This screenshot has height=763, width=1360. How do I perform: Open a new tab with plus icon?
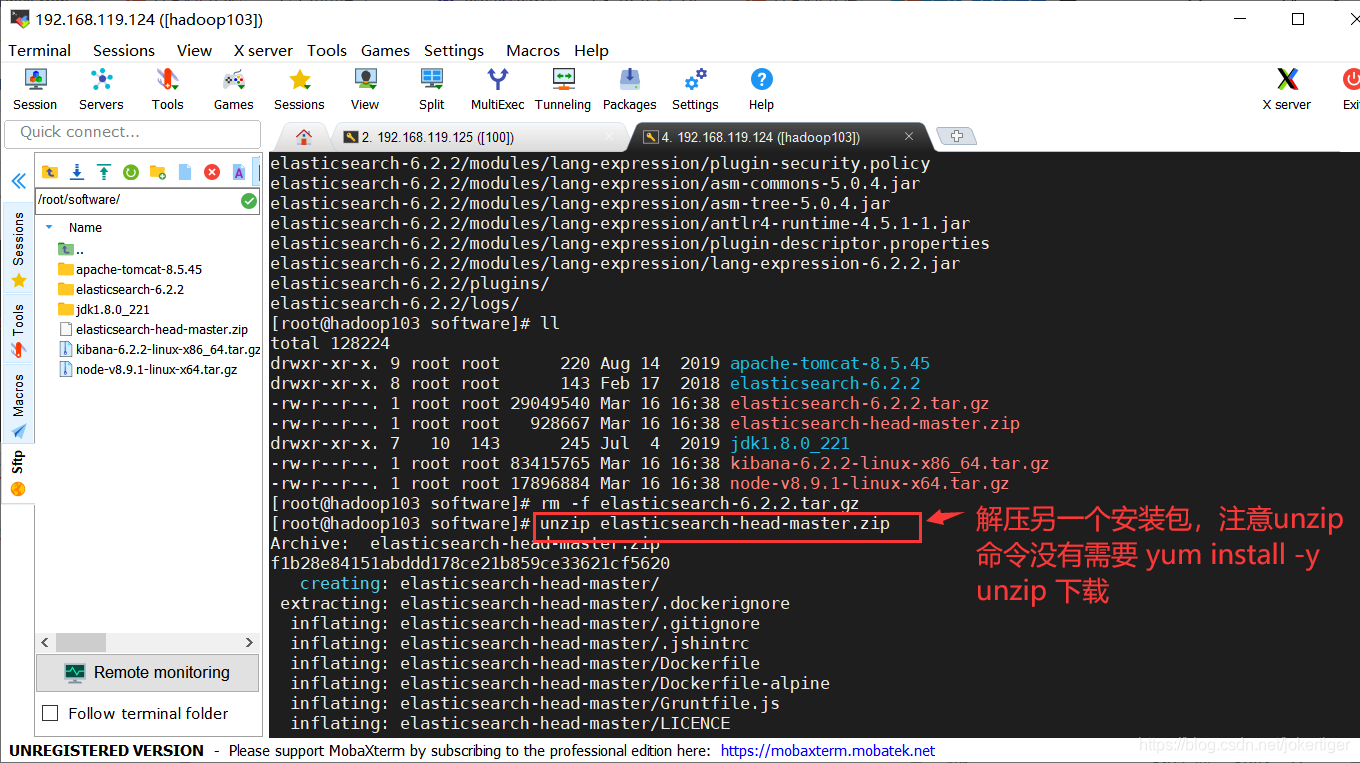pyautogui.click(x=957, y=137)
